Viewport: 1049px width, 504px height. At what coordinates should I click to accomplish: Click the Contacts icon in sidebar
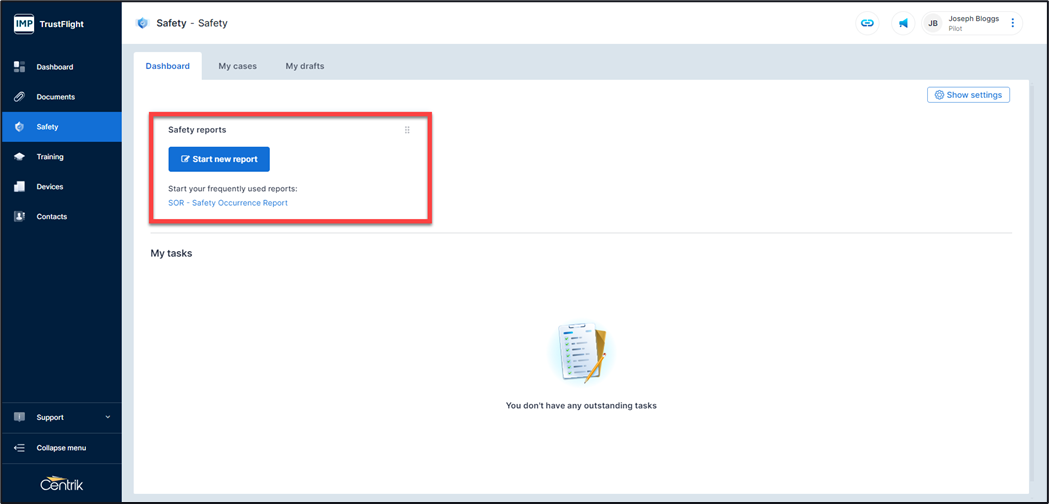pyautogui.click(x=19, y=217)
